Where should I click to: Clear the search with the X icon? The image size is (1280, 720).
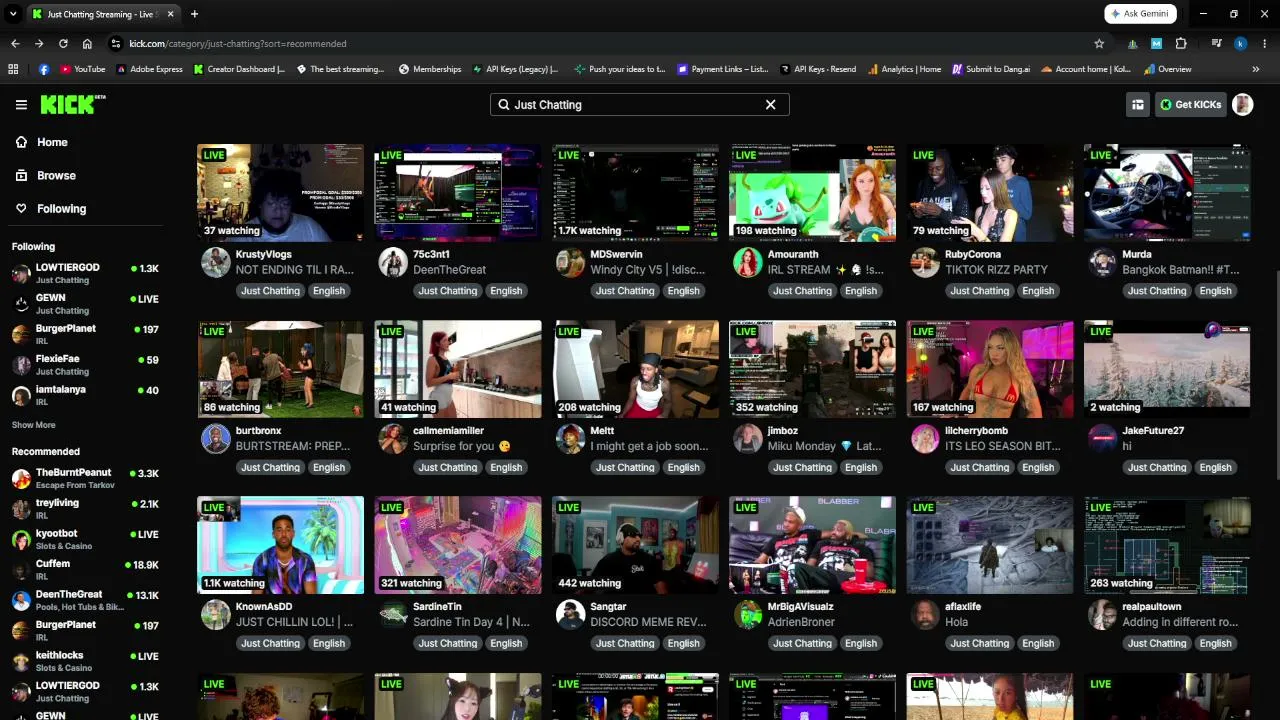[770, 104]
